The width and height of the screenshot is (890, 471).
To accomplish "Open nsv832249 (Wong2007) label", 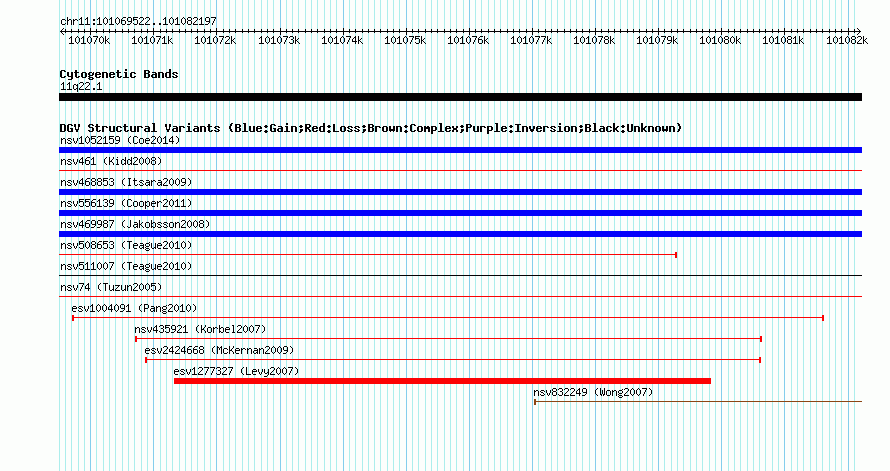I will point(593,392).
